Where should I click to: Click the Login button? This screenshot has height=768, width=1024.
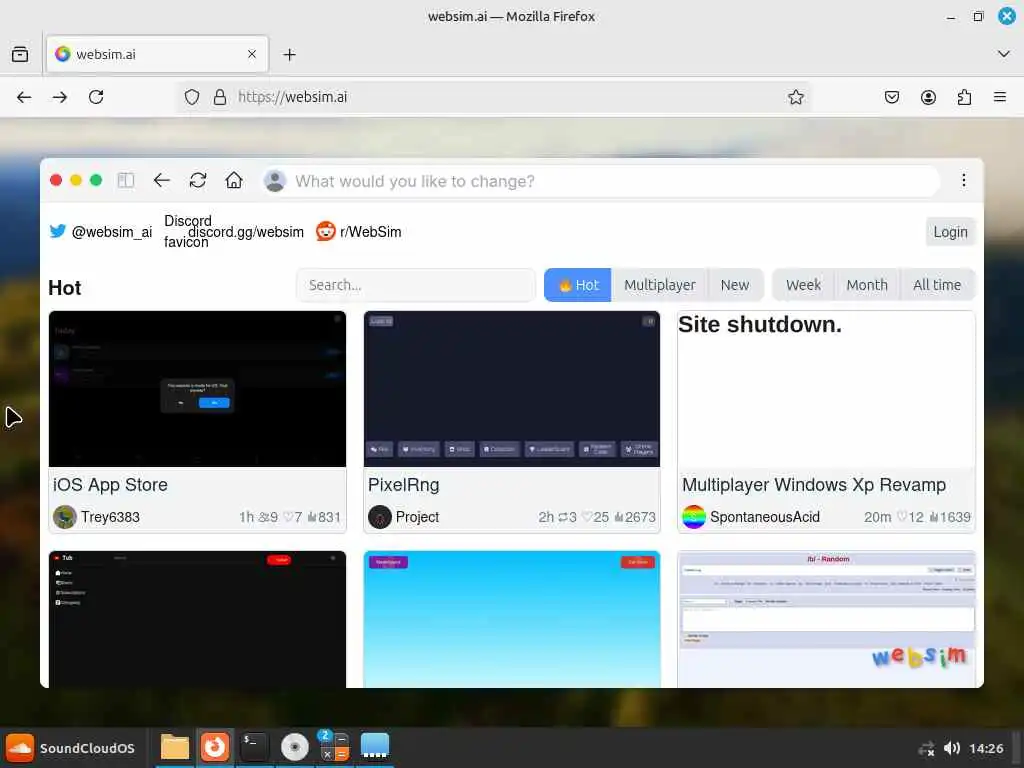point(950,232)
